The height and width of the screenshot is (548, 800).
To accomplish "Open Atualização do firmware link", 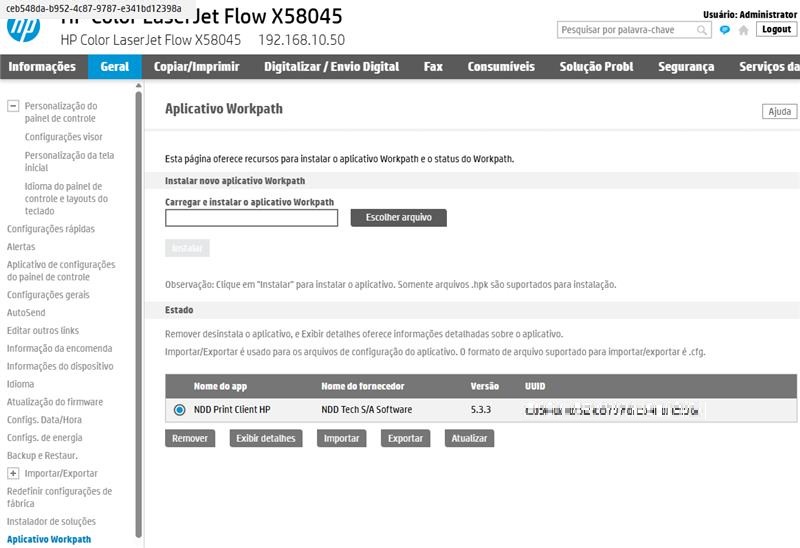I will point(55,402).
